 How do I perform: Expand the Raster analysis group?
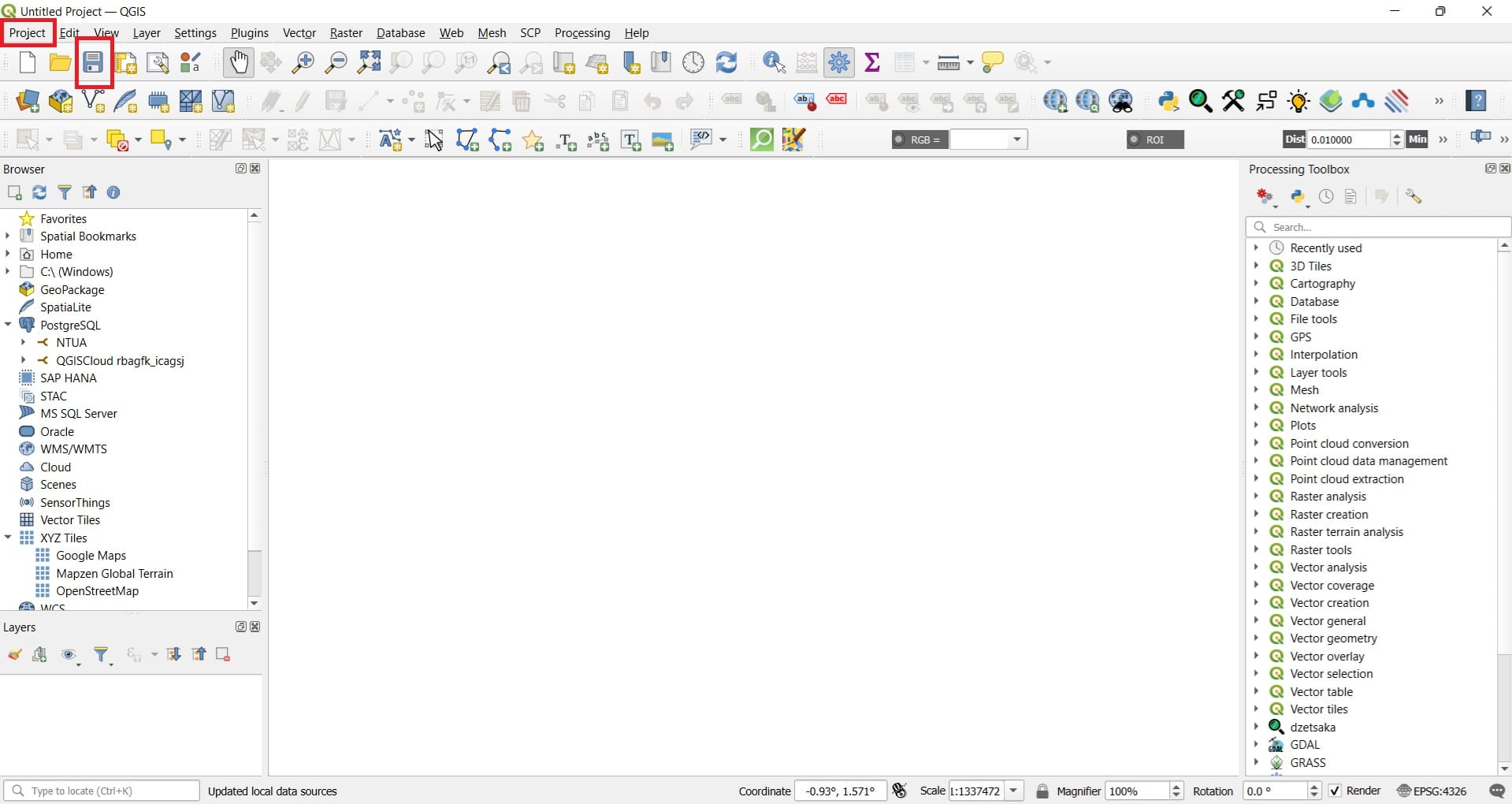[x=1256, y=496]
